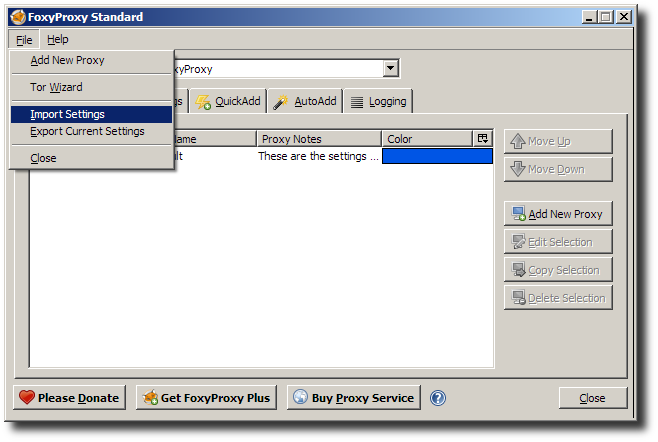This screenshot has height=442, width=658.
Task: Click the fox icon on Get FoxyProxy Plus
Action: click(150, 397)
